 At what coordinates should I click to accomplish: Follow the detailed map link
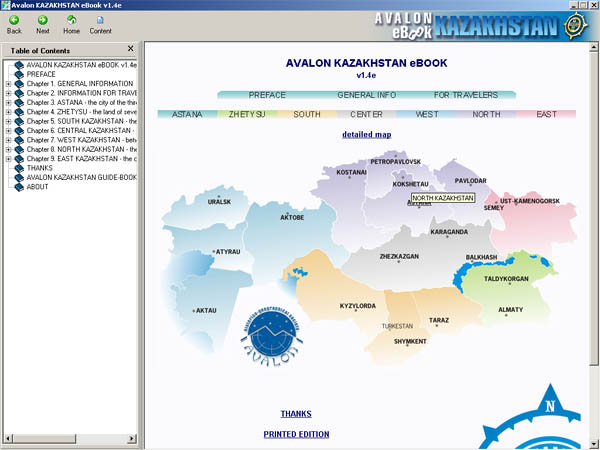point(367,134)
